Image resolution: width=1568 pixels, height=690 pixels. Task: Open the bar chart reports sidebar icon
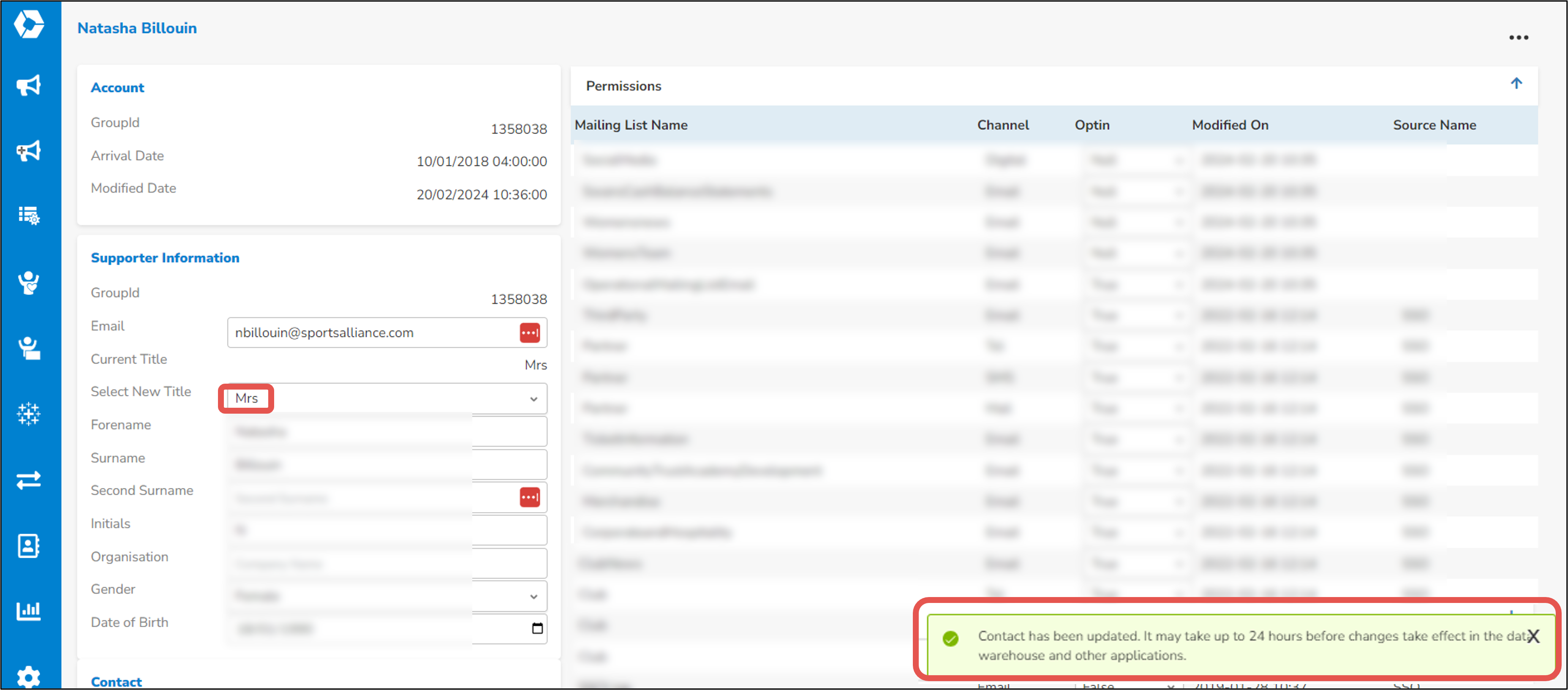(x=29, y=611)
